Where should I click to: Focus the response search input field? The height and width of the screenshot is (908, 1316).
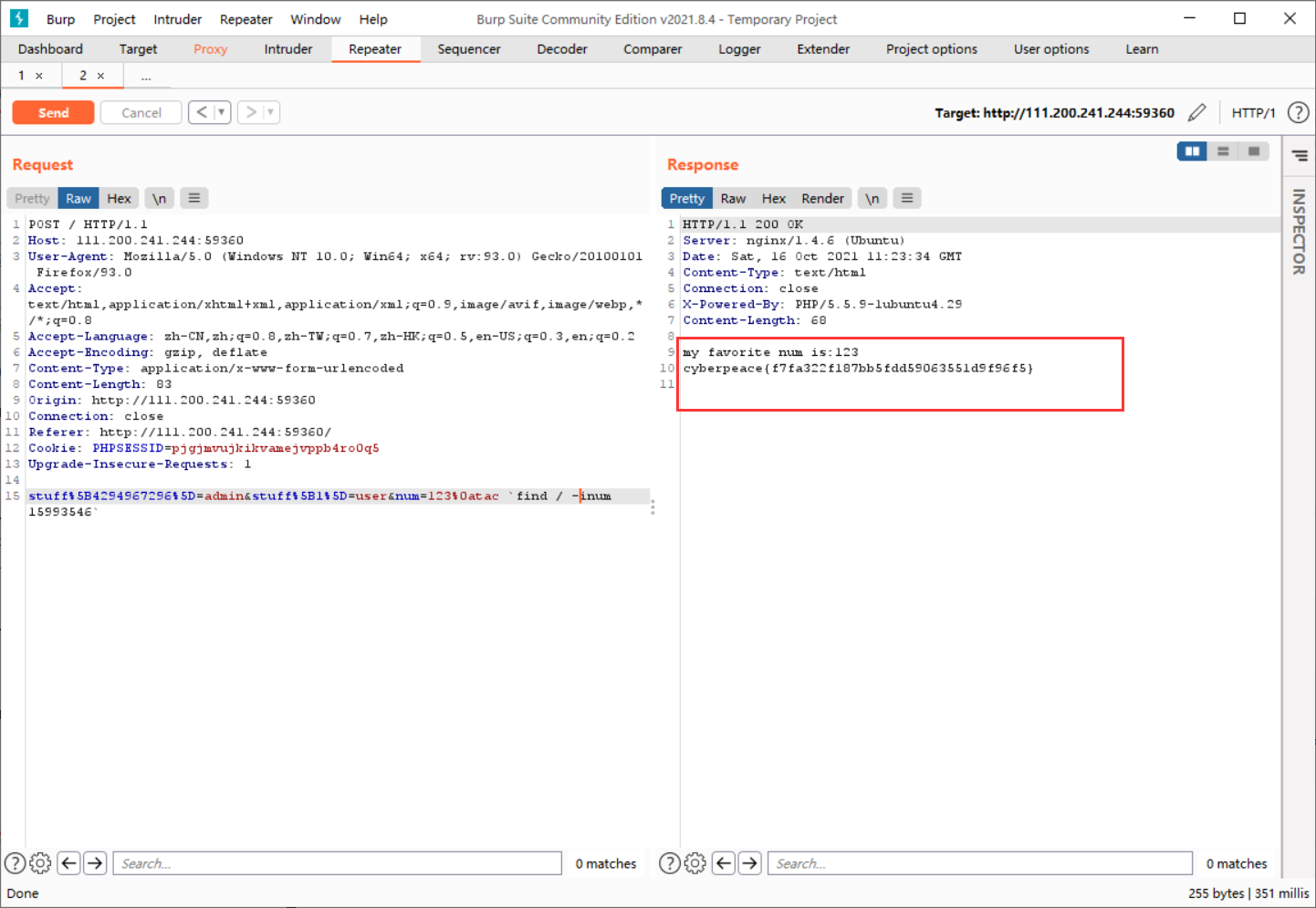(980, 863)
